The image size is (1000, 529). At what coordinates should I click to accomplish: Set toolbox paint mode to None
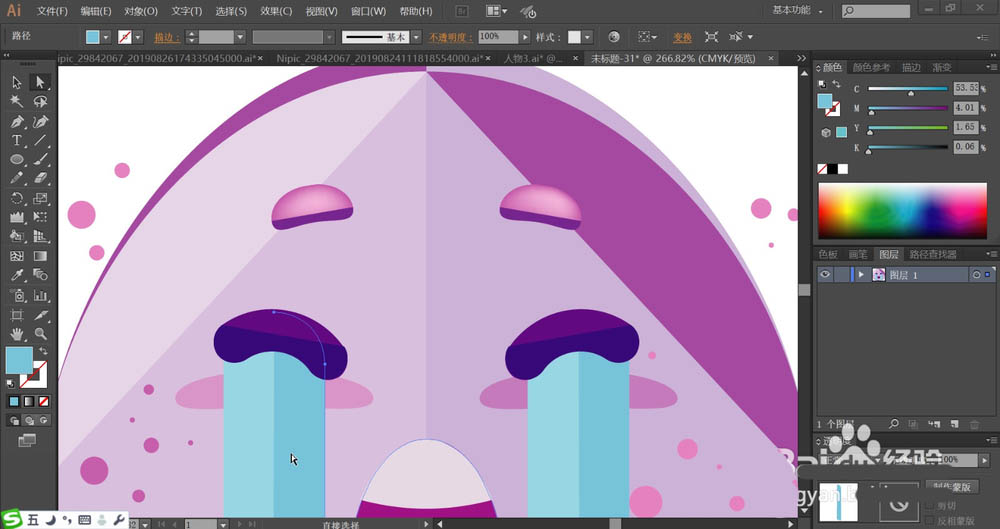pyautogui.click(x=43, y=401)
